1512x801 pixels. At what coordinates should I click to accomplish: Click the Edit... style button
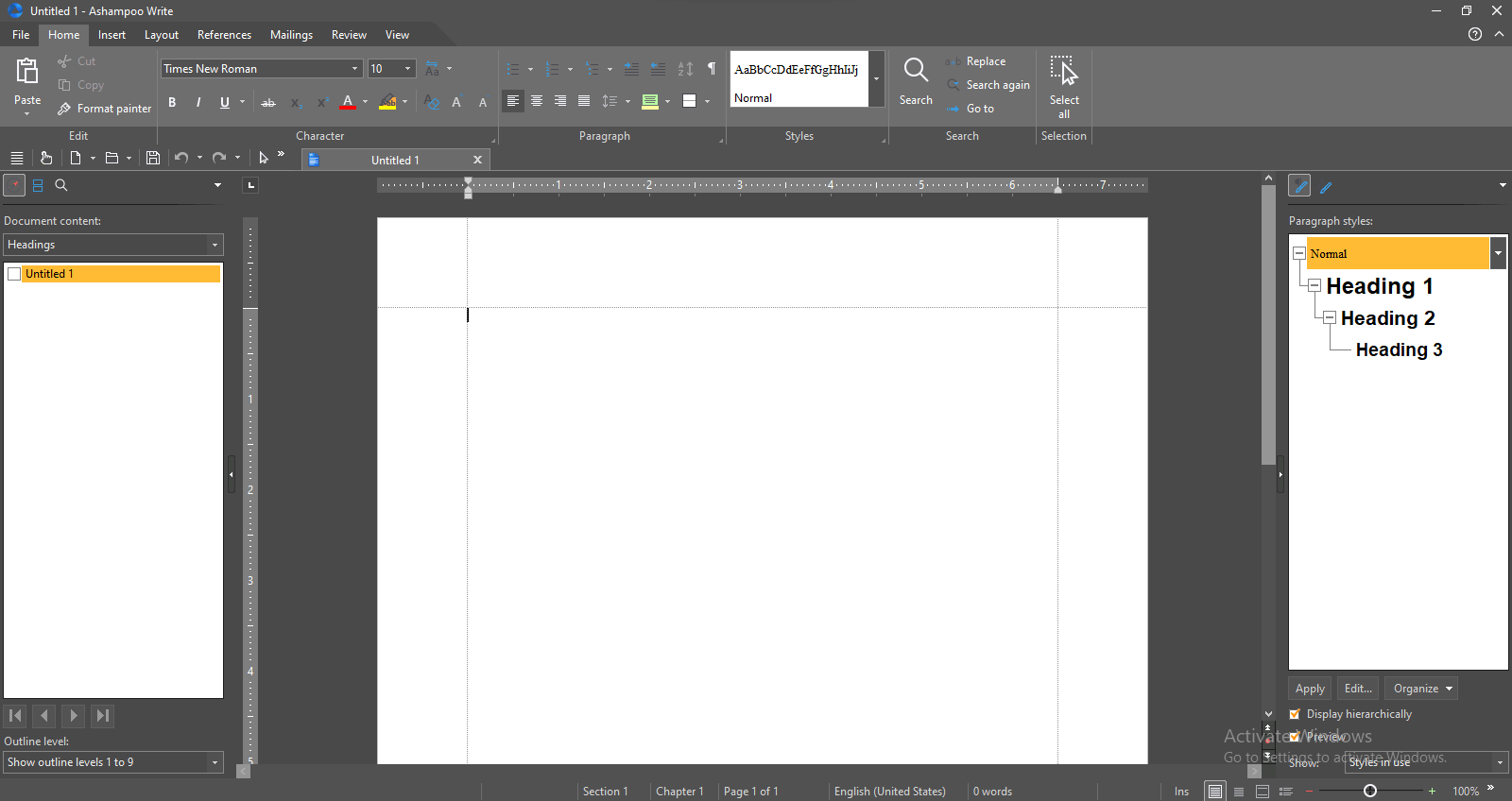click(x=1357, y=689)
